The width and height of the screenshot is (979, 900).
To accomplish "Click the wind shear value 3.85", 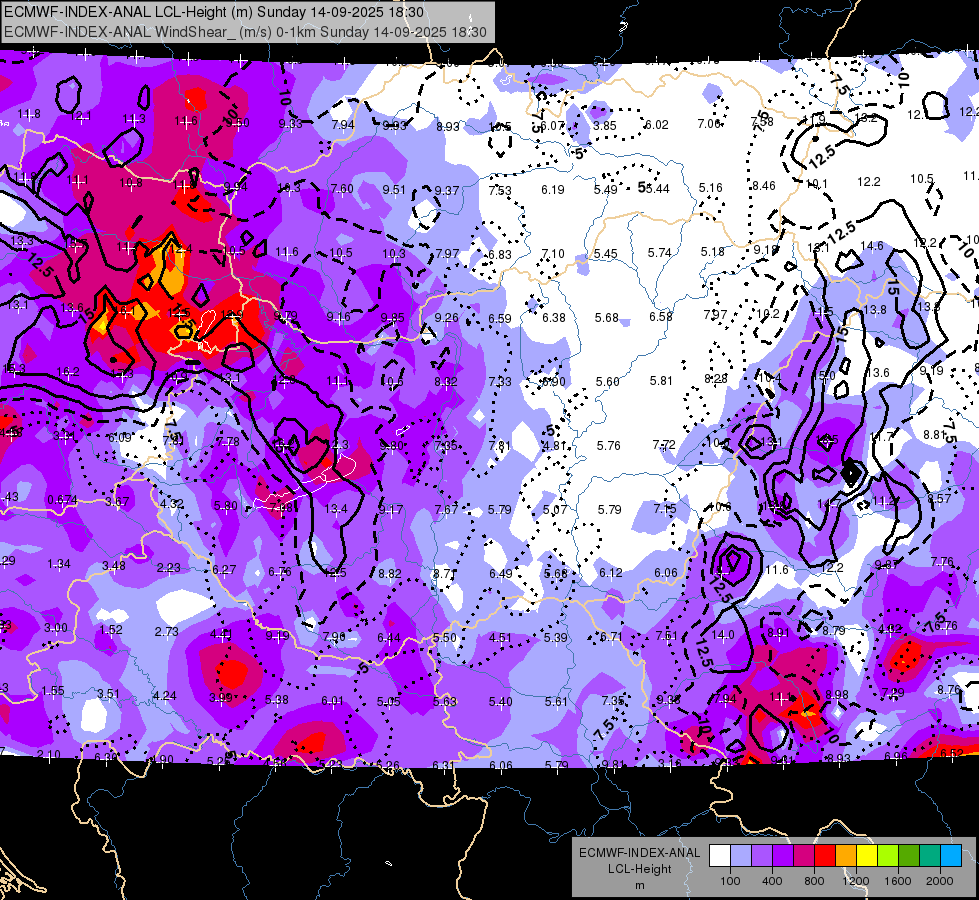I will pyautogui.click(x=604, y=126).
